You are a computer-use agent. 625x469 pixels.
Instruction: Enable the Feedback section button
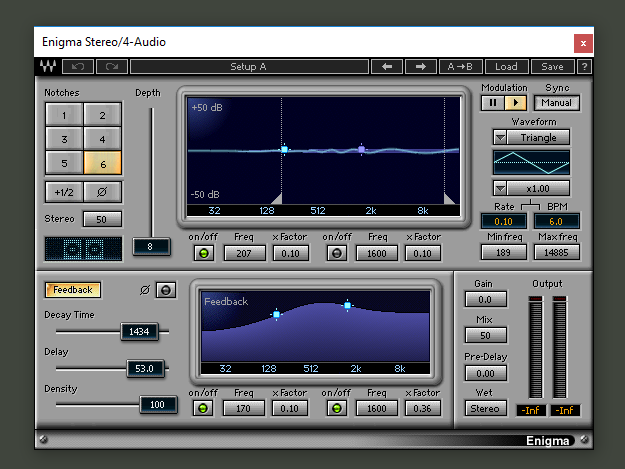click(73, 290)
